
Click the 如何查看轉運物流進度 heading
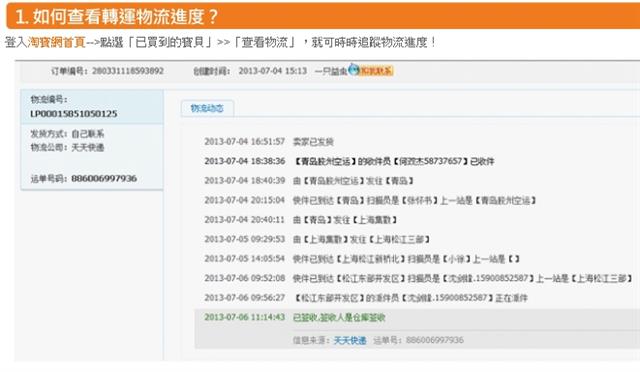point(117,16)
